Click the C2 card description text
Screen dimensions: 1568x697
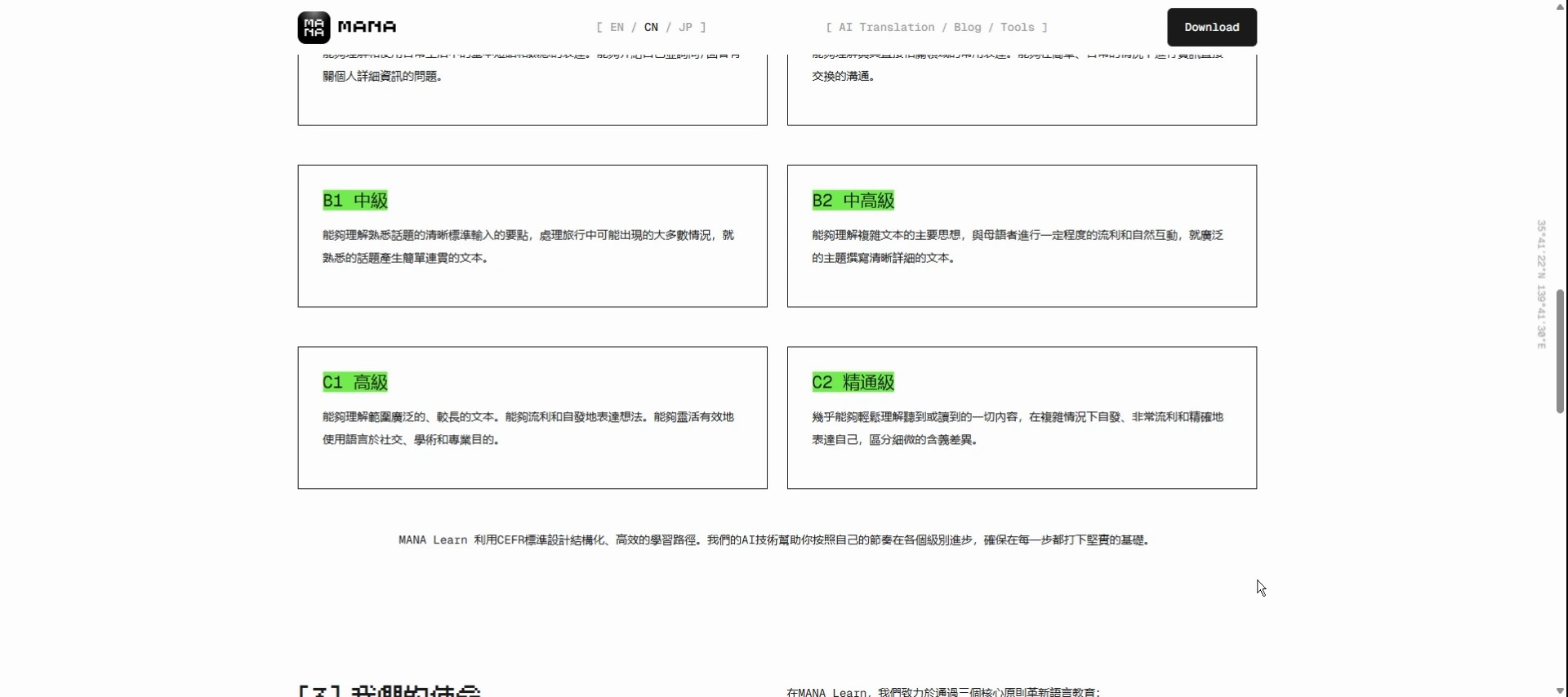coord(1018,428)
